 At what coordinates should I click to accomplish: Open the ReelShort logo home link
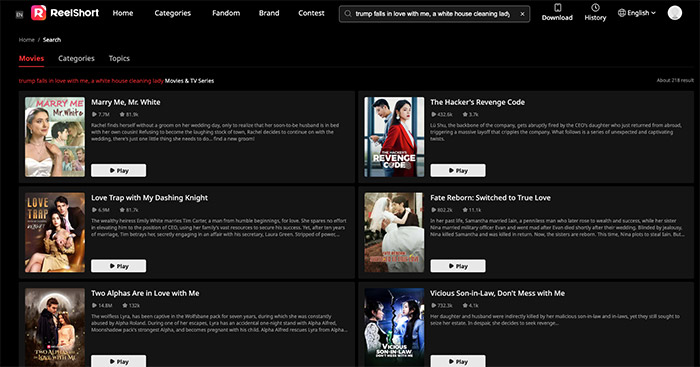(x=65, y=13)
